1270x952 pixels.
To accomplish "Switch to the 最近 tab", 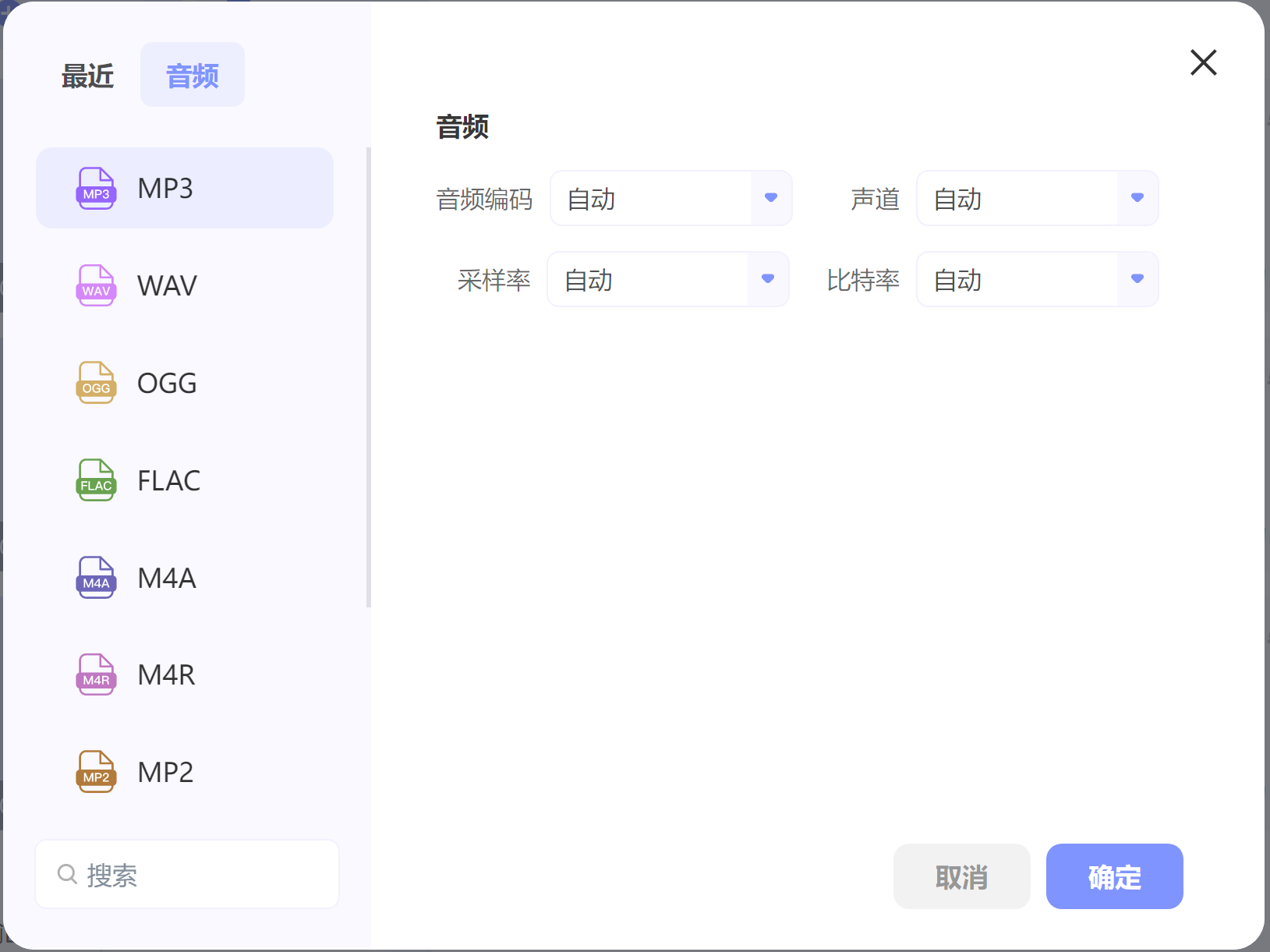I will coord(87,75).
